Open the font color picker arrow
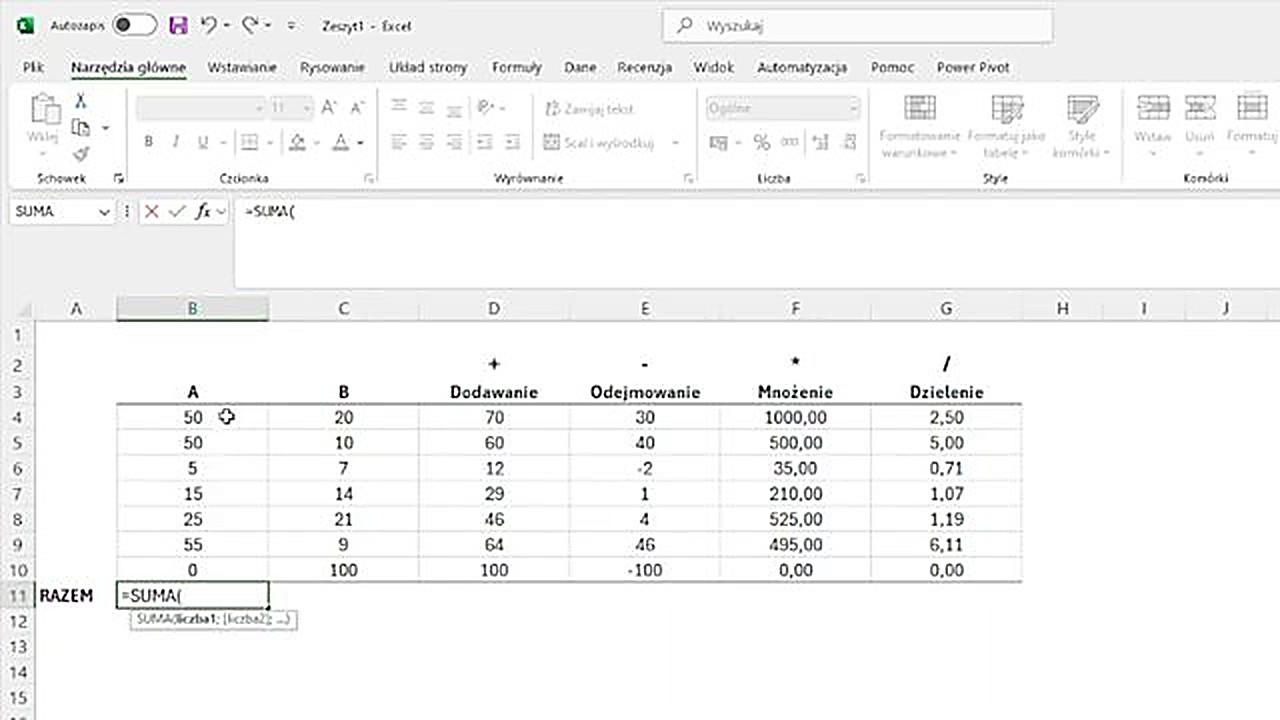 [360, 143]
